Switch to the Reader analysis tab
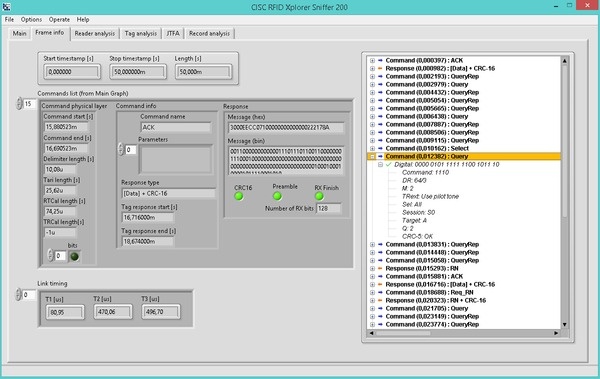The width and height of the screenshot is (600, 379). (95, 34)
